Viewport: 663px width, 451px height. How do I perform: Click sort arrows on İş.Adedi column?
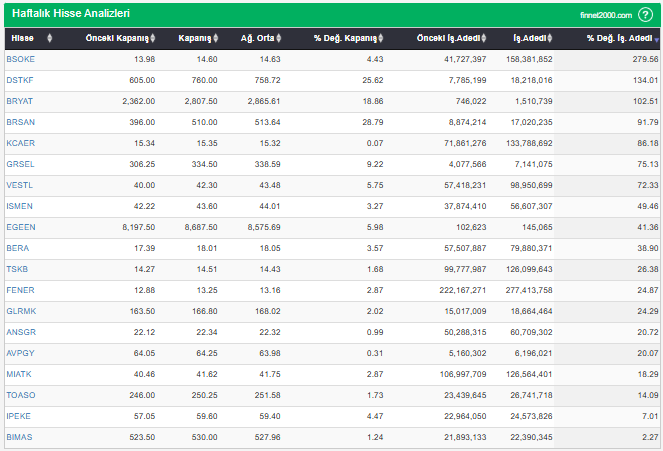(x=551, y=39)
